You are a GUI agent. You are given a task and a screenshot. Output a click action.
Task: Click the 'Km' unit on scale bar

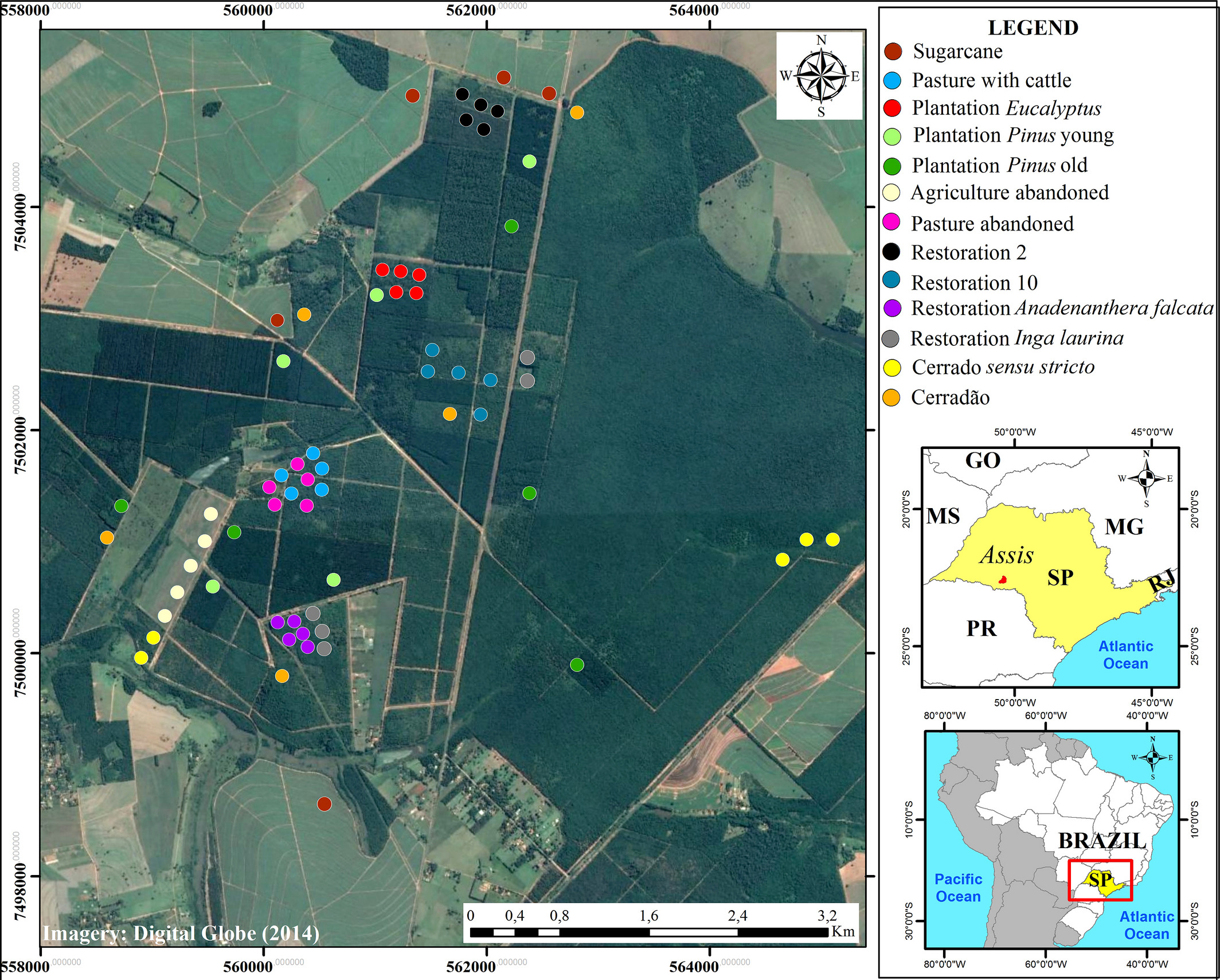pos(843,932)
